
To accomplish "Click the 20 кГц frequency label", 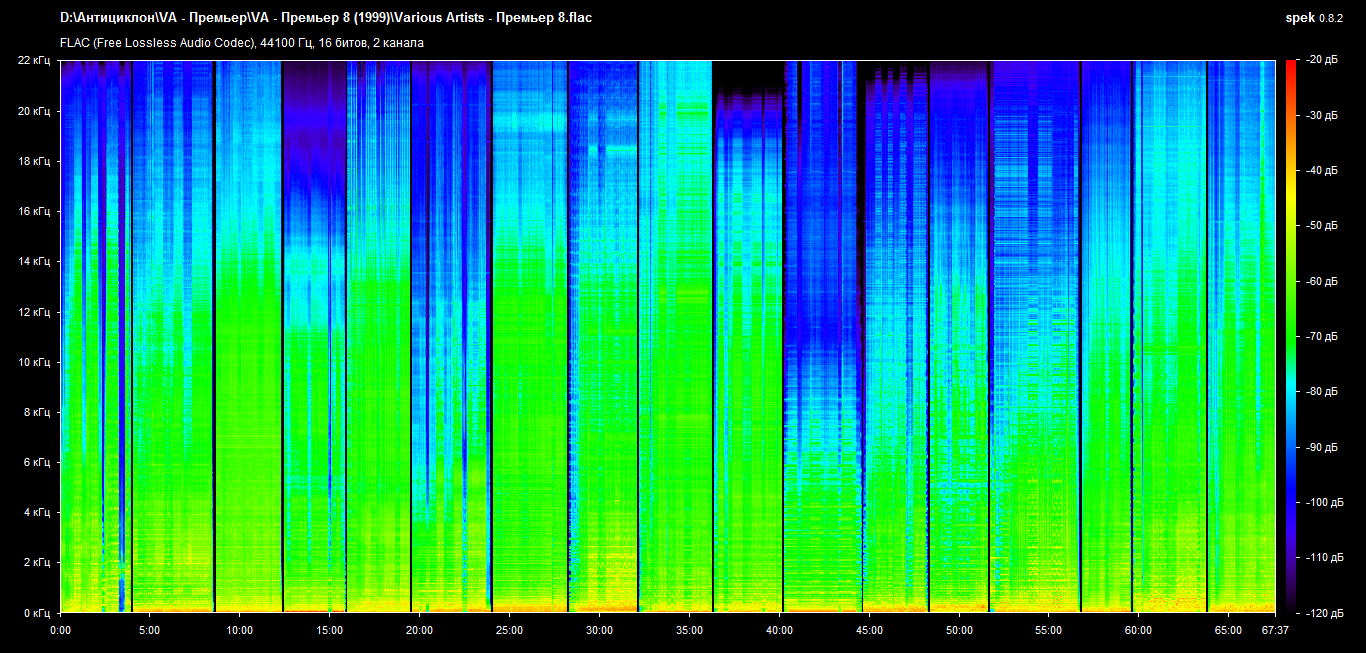I will [x=34, y=111].
